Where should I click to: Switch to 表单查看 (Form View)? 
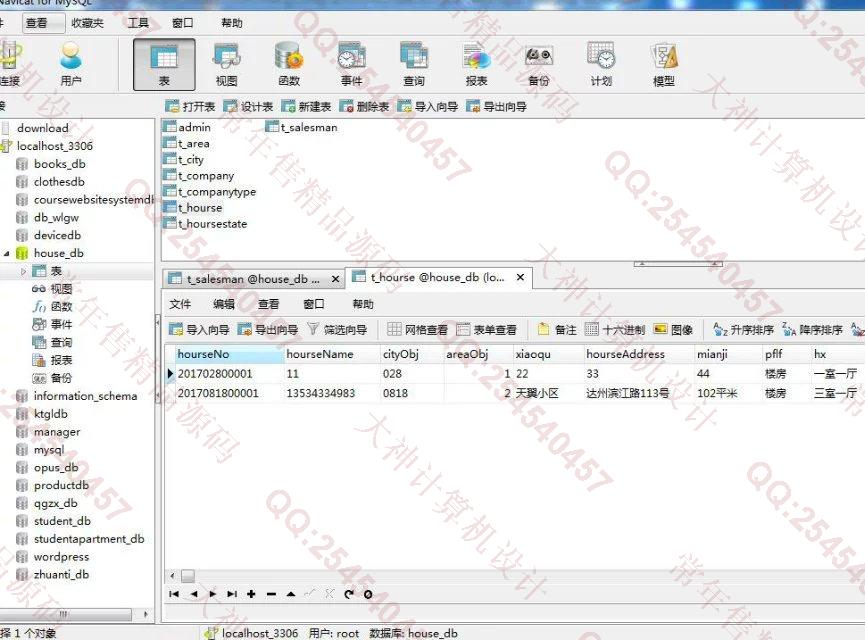[x=487, y=329]
